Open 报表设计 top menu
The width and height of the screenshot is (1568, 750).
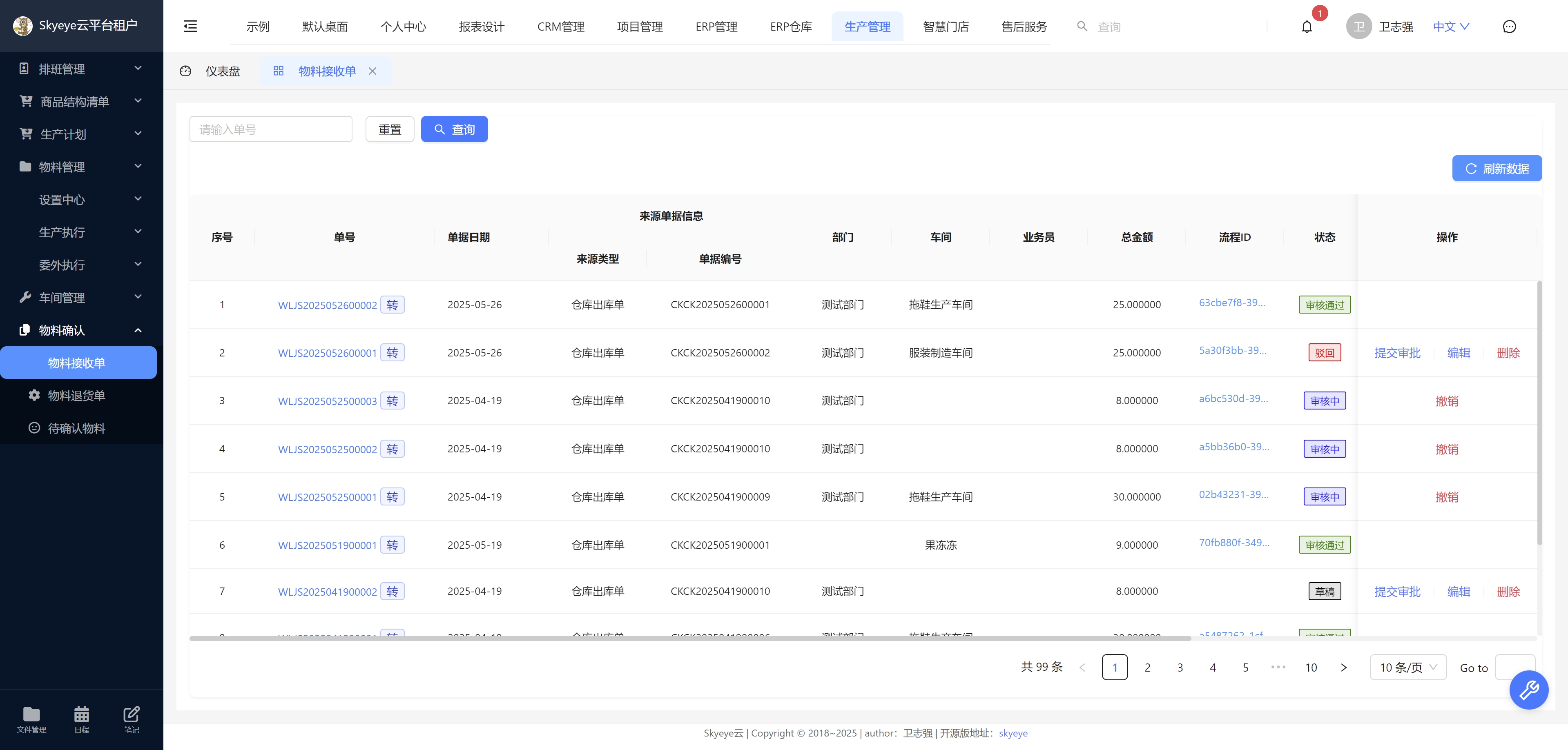point(482,27)
